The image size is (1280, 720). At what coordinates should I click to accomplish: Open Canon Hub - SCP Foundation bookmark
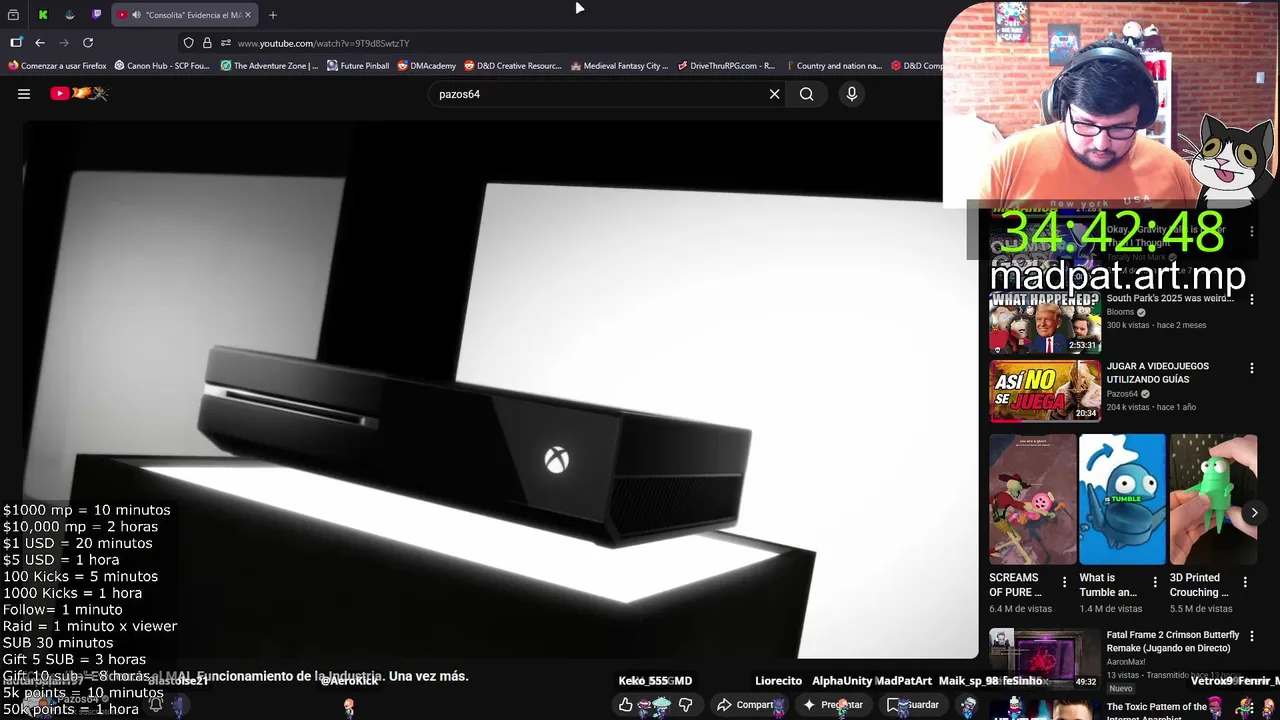162,66
